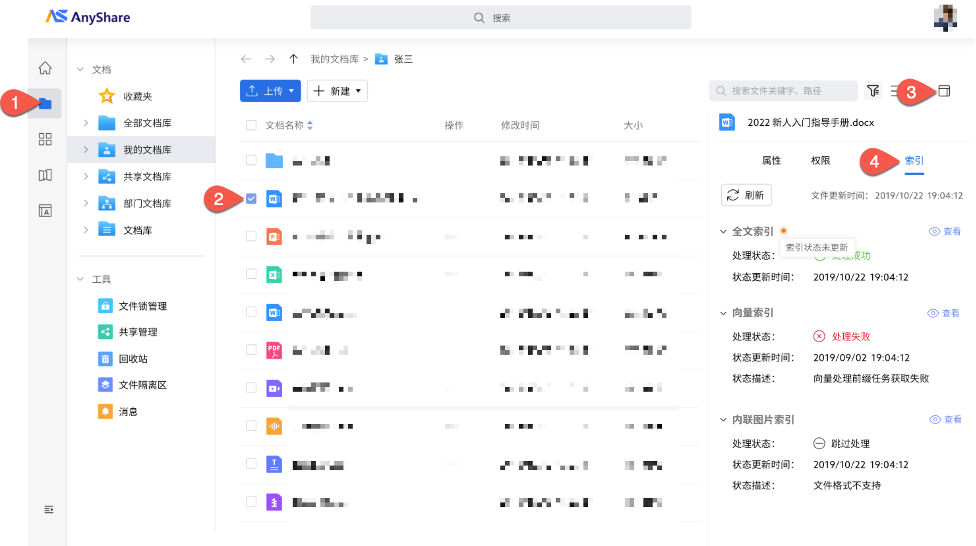Open the documents folder icon in left rail
This screenshot has width=976, height=546.
[x=45, y=103]
